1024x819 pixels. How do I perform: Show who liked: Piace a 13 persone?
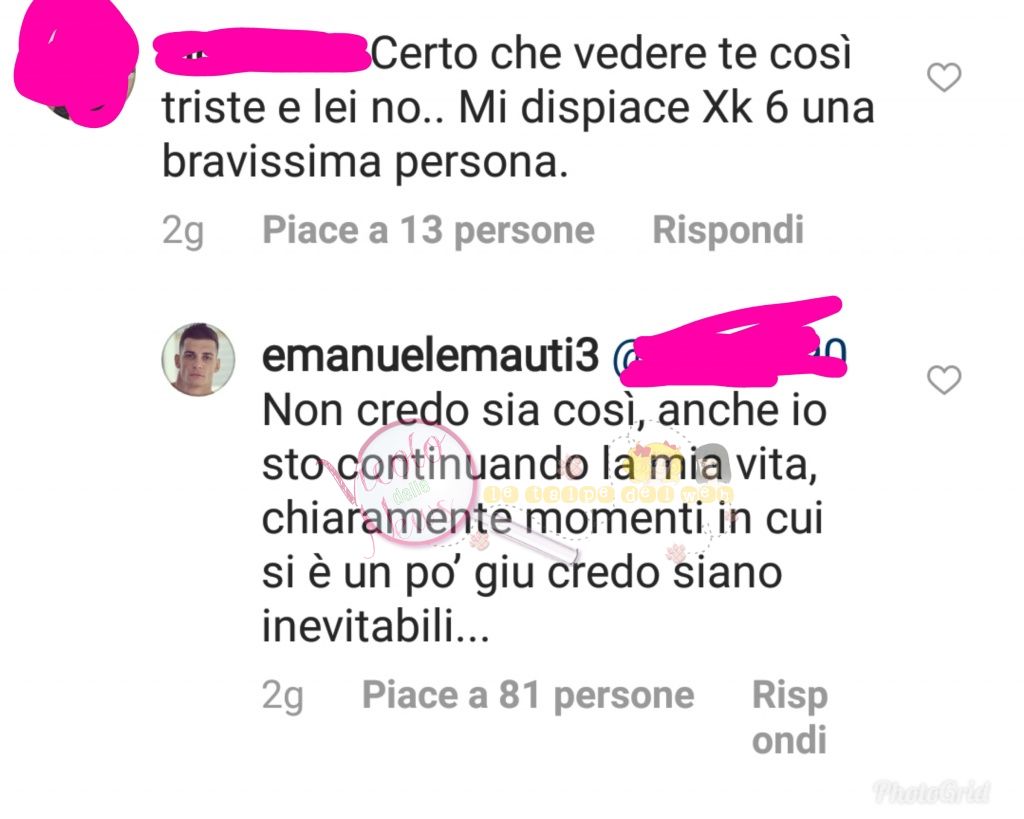[428, 231]
